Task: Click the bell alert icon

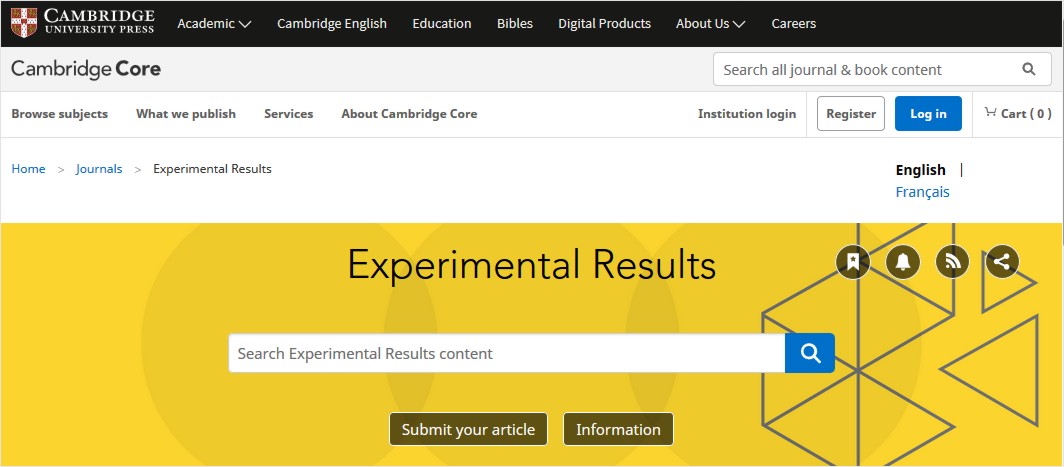Action: pyautogui.click(x=903, y=261)
